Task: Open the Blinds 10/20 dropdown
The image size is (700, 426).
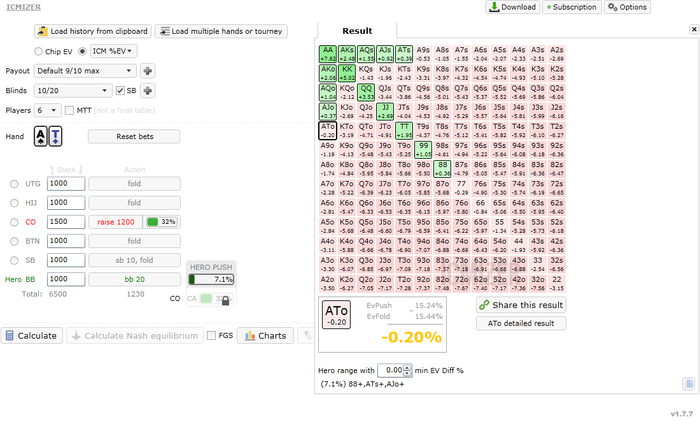Action: 72,91
